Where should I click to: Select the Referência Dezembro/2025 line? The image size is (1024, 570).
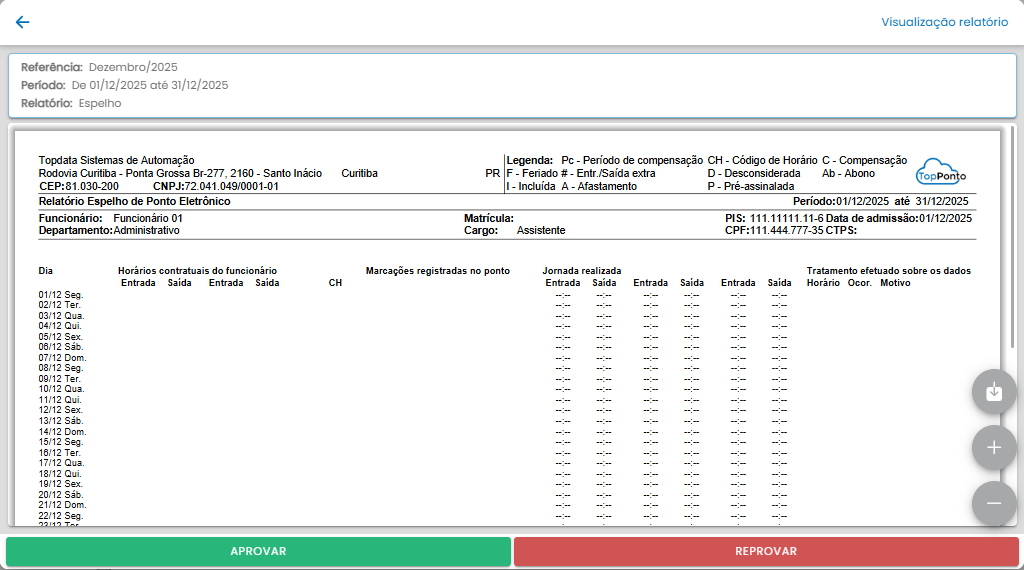[x=99, y=67]
